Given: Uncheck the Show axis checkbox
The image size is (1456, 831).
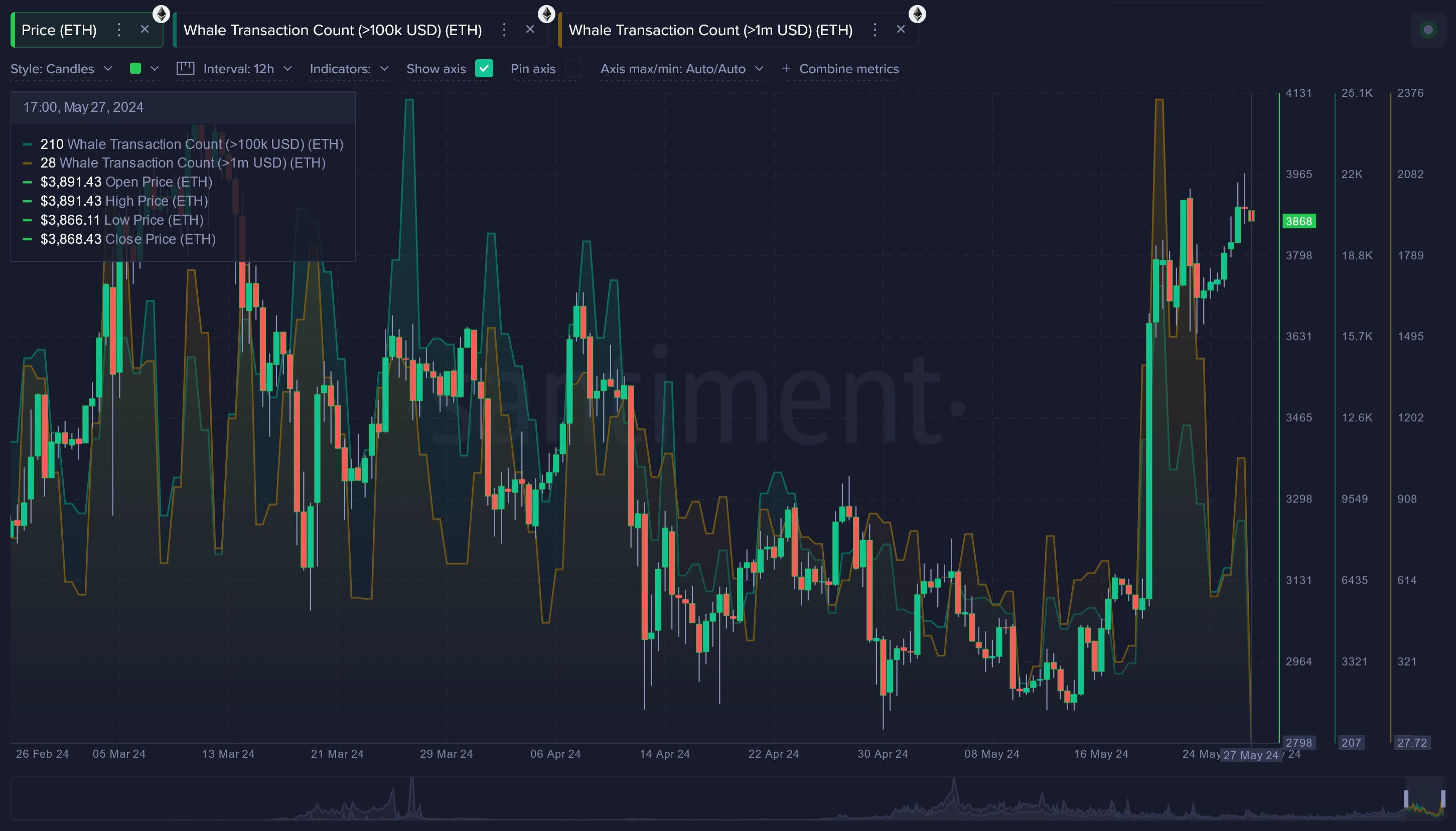Looking at the screenshot, I should click(x=484, y=69).
